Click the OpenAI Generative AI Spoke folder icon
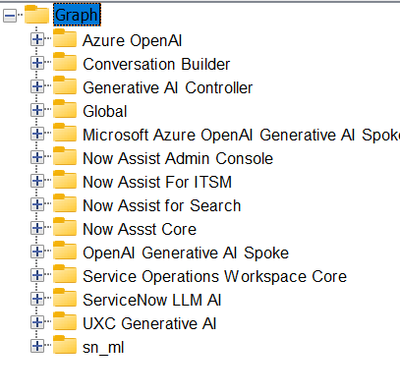This screenshot has height=392, width=400. 65,251
